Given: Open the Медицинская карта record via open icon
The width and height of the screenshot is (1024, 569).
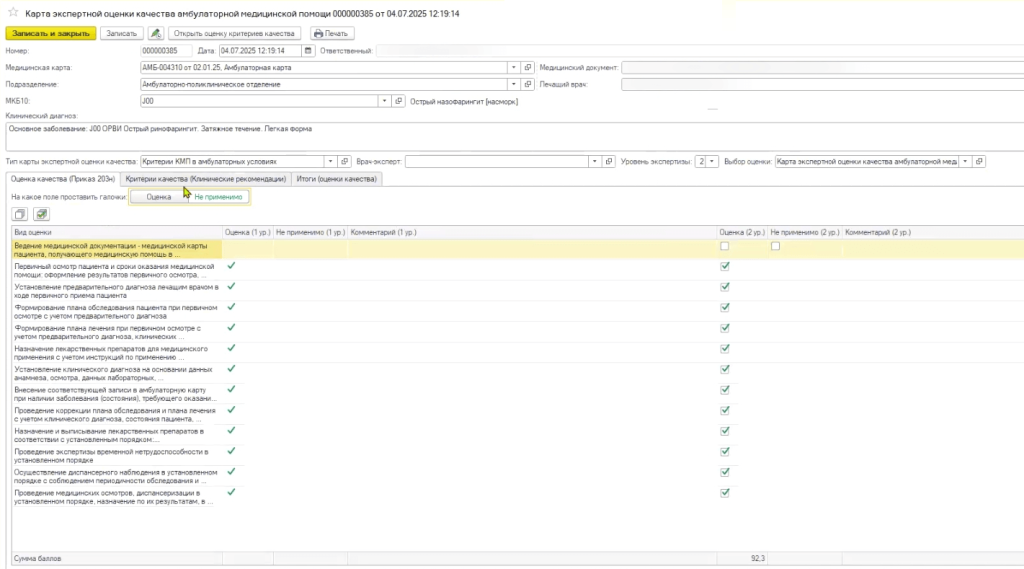Looking at the screenshot, I should (x=528, y=67).
